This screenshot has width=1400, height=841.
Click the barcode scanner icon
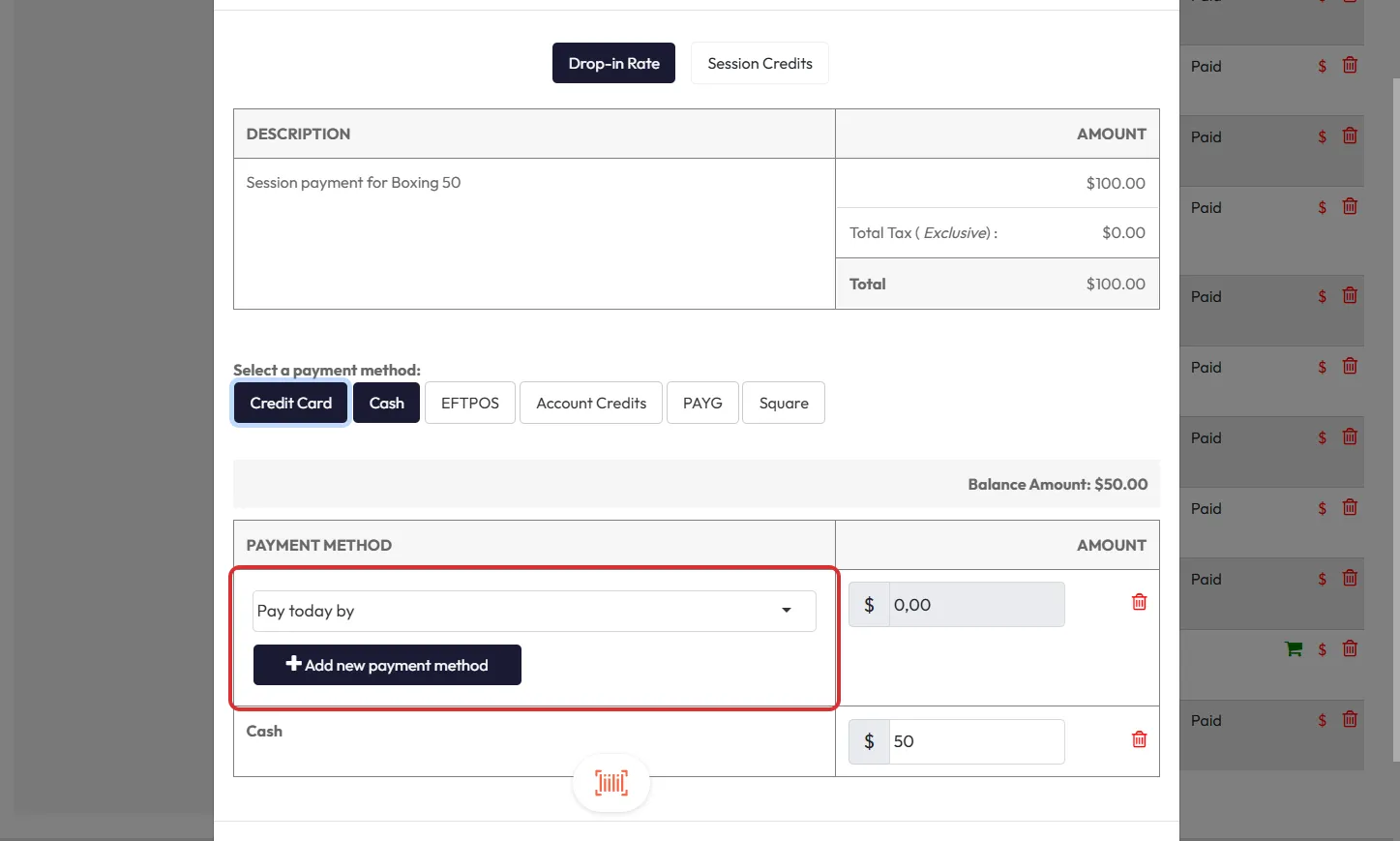click(x=611, y=783)
